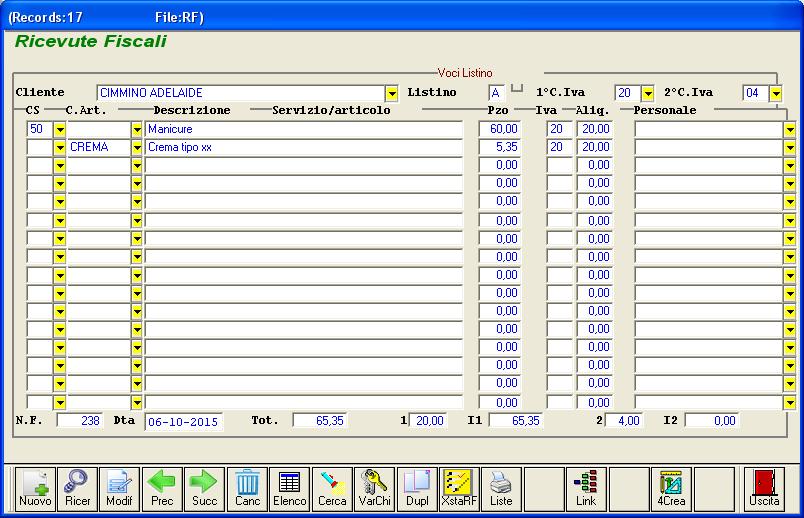Delete record with Canc trash icon
The width and height of the screenshot is (804, 518).
tap(247, 489)
